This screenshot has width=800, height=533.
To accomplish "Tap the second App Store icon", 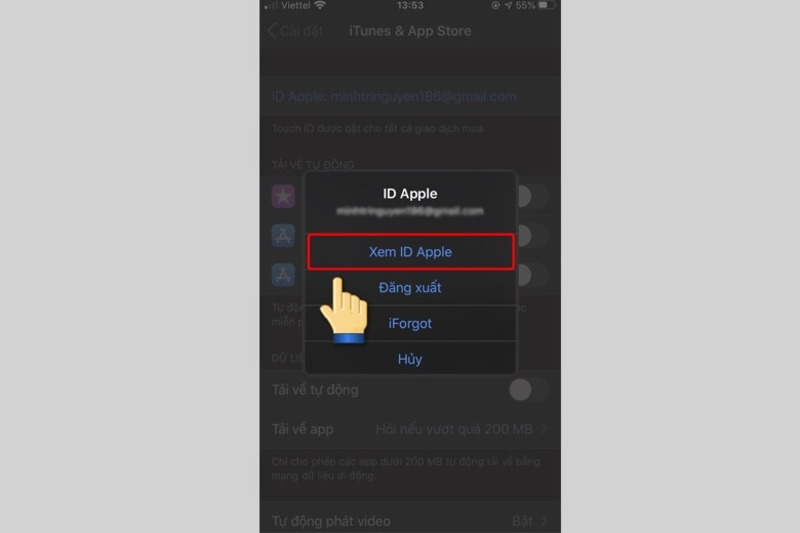I will pyautogui.click(x=283, y=275).
